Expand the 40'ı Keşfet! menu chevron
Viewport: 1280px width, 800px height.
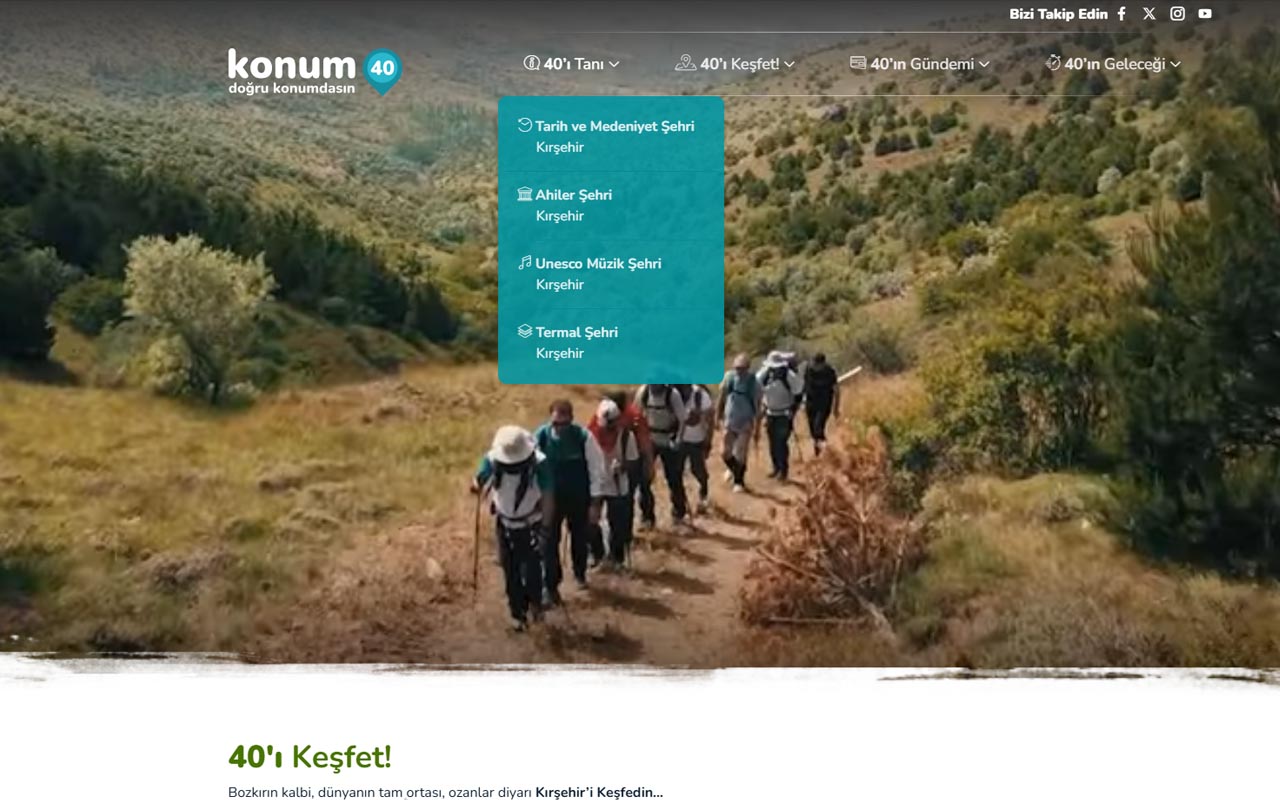pos(789,64)
